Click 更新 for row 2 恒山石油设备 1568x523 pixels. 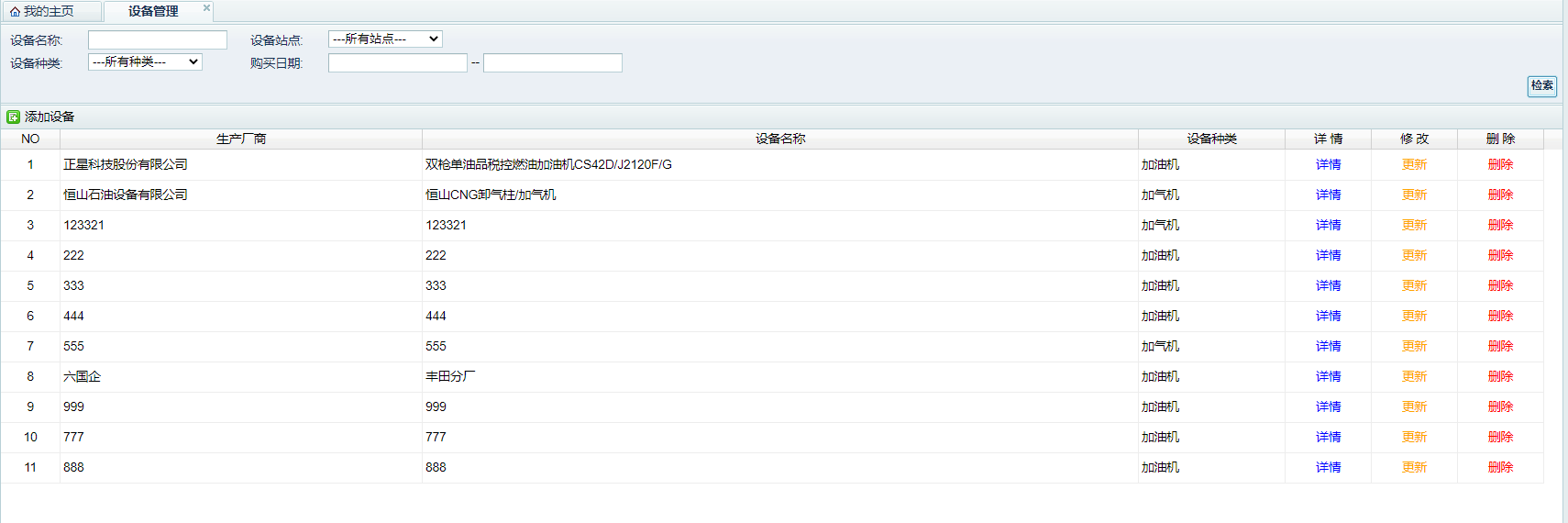(x=1414, y=195)
